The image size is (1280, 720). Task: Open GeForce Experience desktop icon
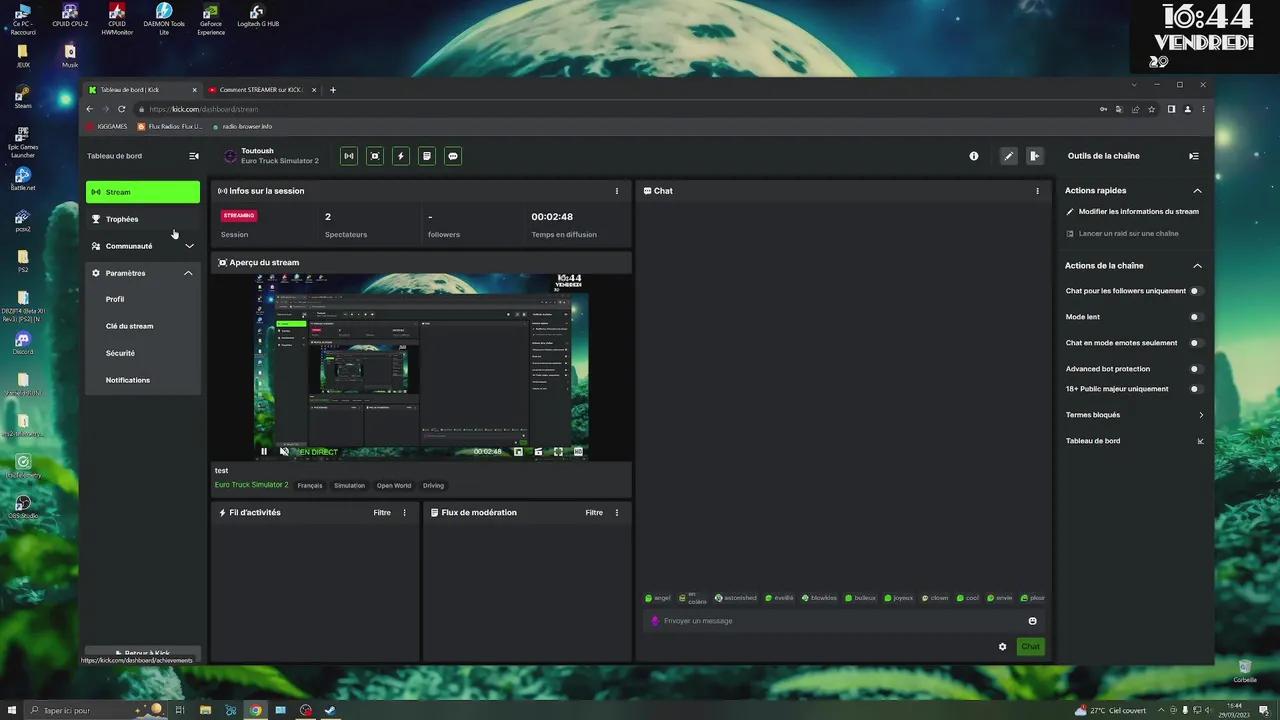211,19
